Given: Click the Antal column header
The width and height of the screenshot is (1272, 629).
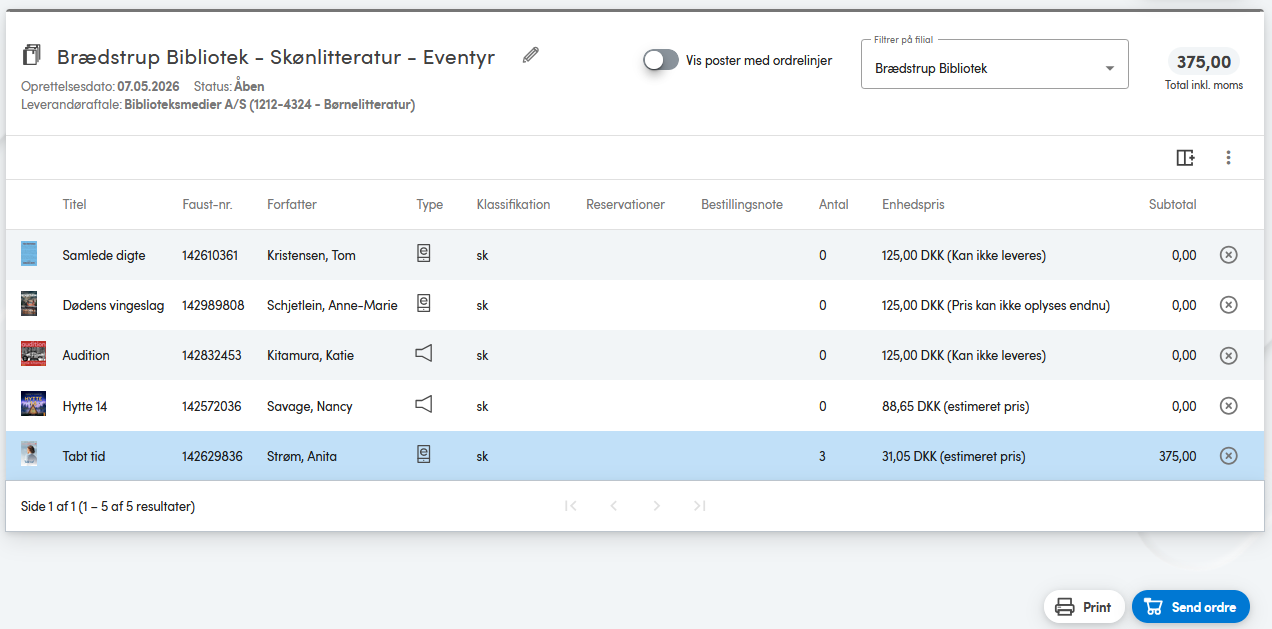Looking at the screenshot, I should click(834, 204).
